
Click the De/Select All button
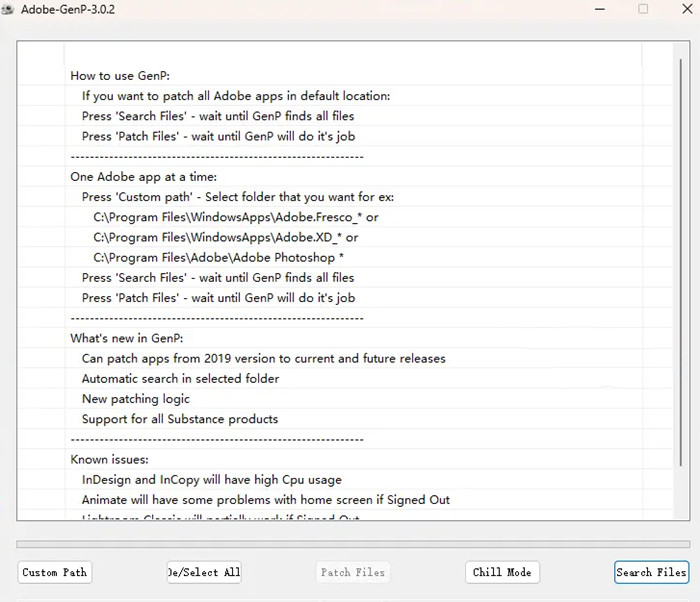pos(204,572)
